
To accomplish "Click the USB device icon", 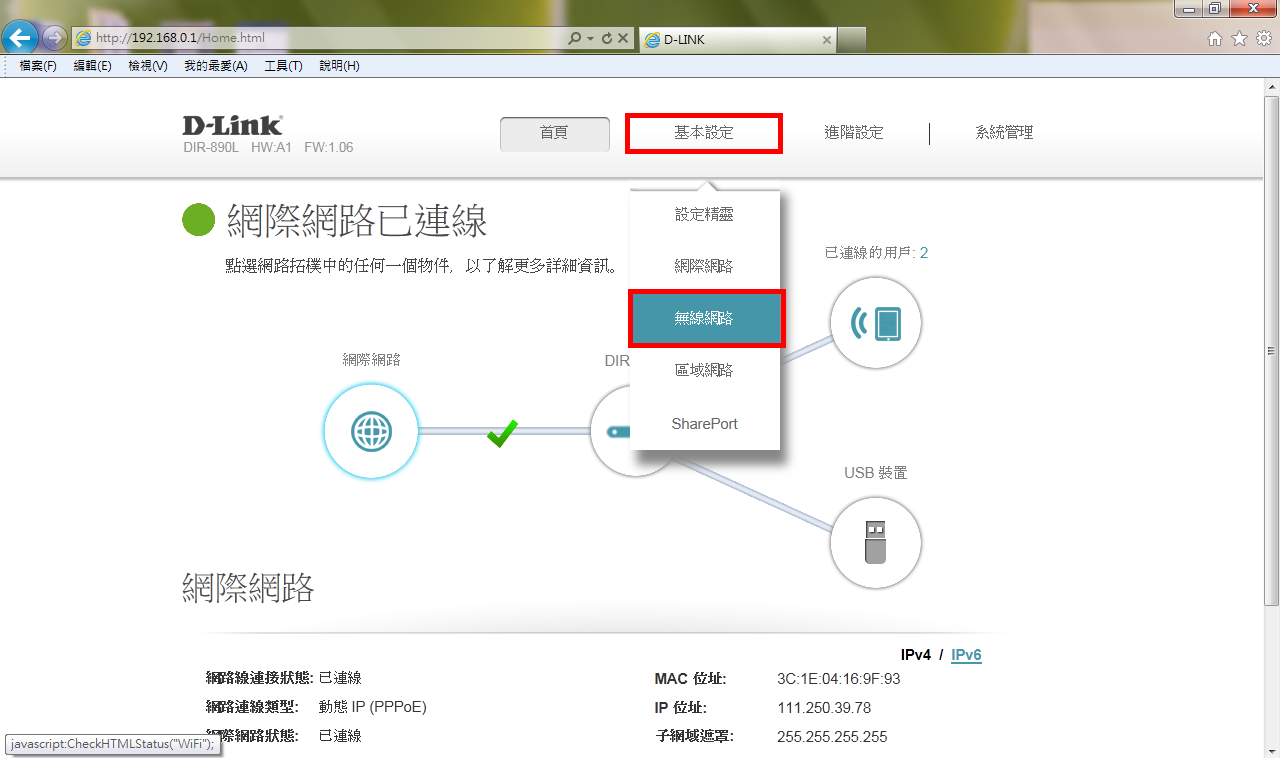I will [875, 542].
